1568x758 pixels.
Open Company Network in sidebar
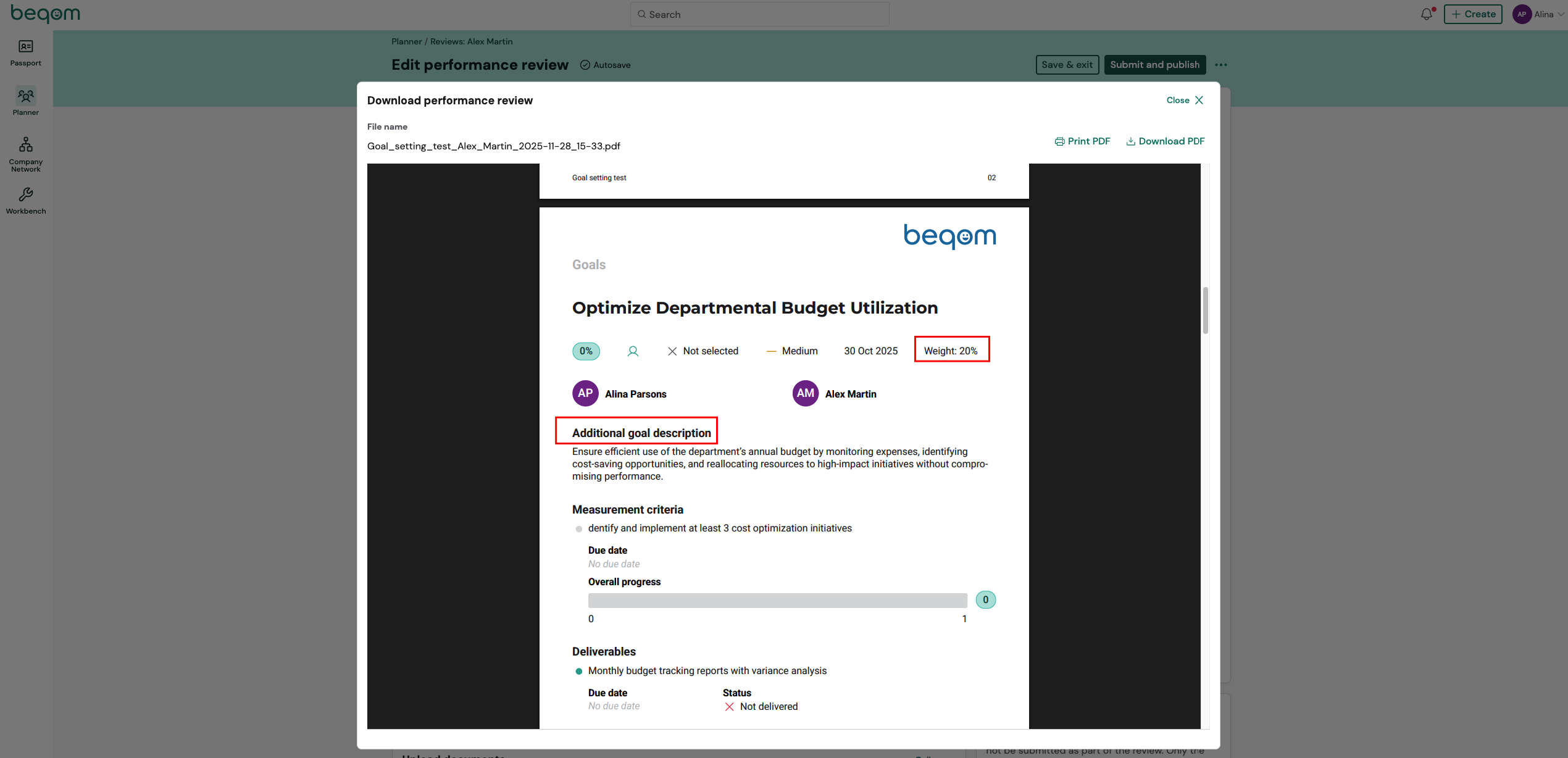[25, 144]
